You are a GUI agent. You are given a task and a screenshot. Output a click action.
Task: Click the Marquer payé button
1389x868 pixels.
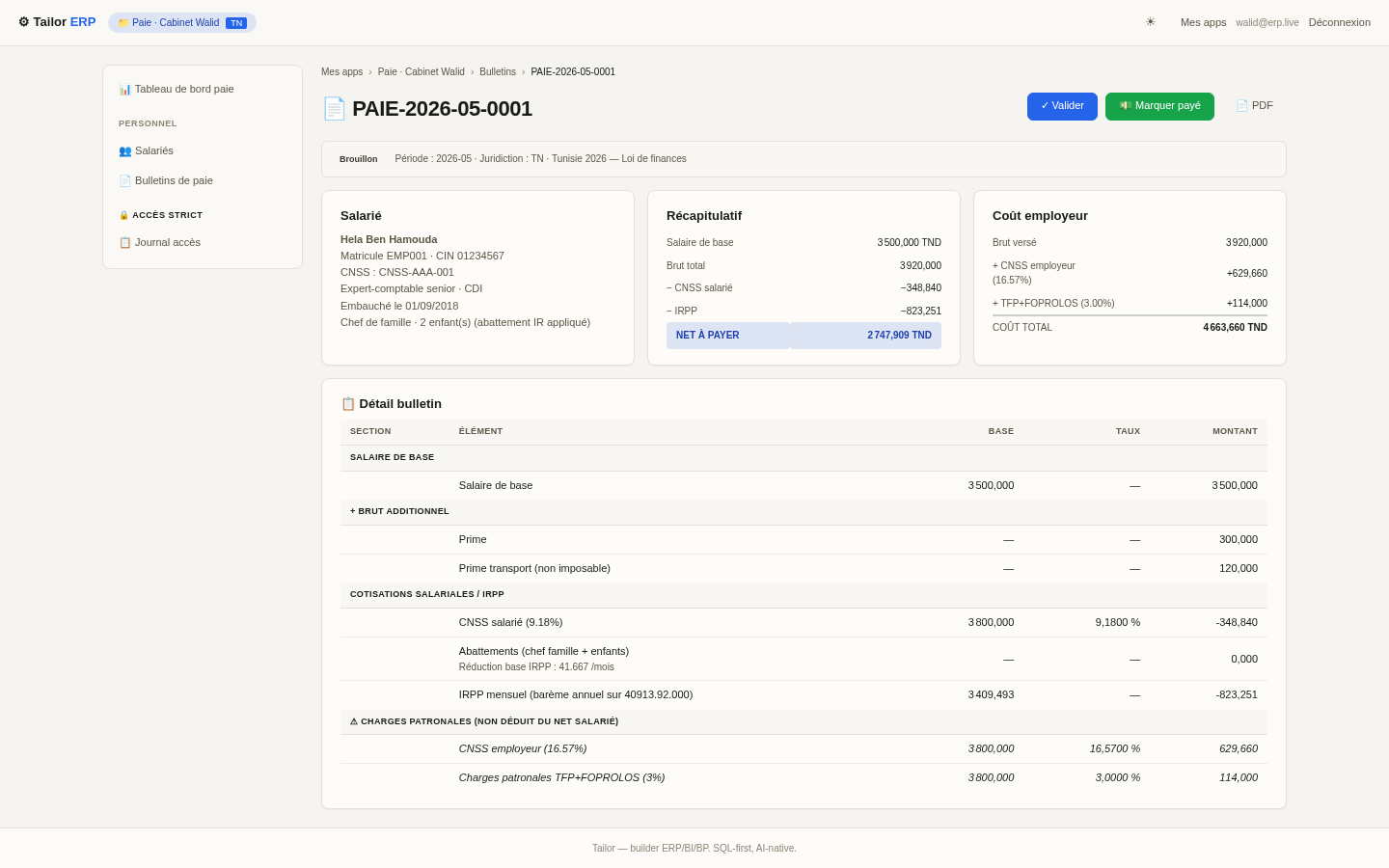[x=1159, y=106]
